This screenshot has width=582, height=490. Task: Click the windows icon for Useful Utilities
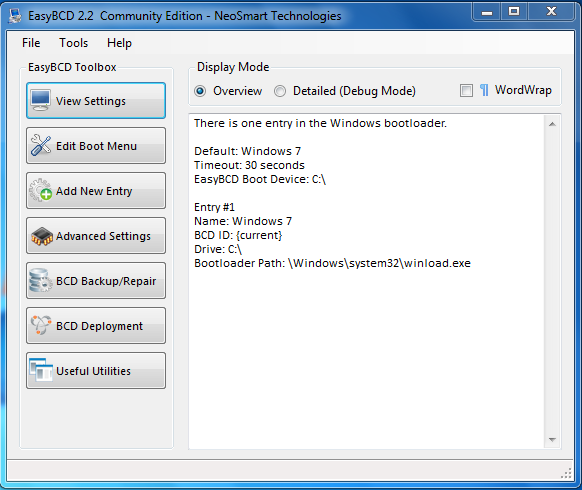[x=41, y=370]
